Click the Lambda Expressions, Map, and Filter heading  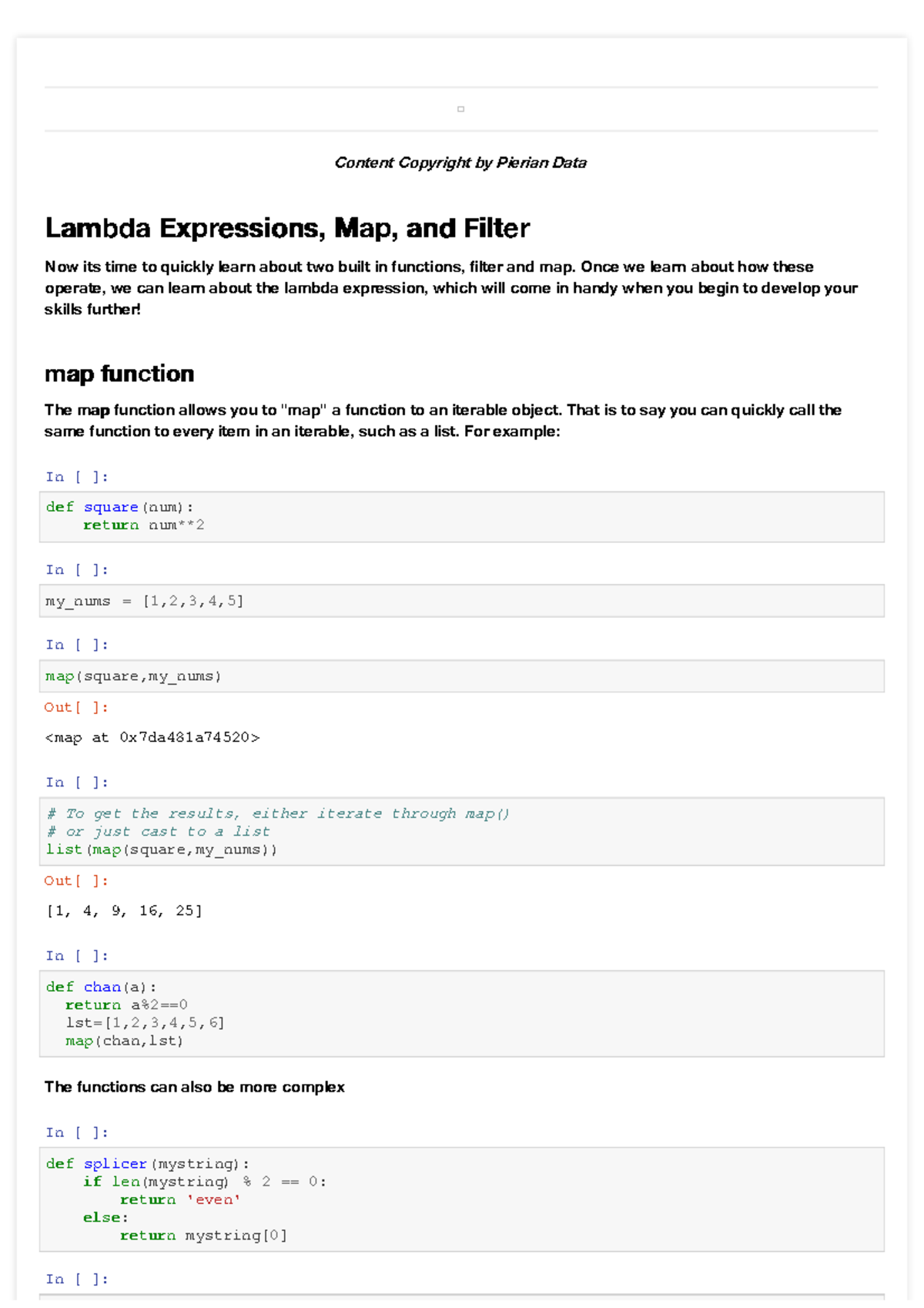click(287, 228)
